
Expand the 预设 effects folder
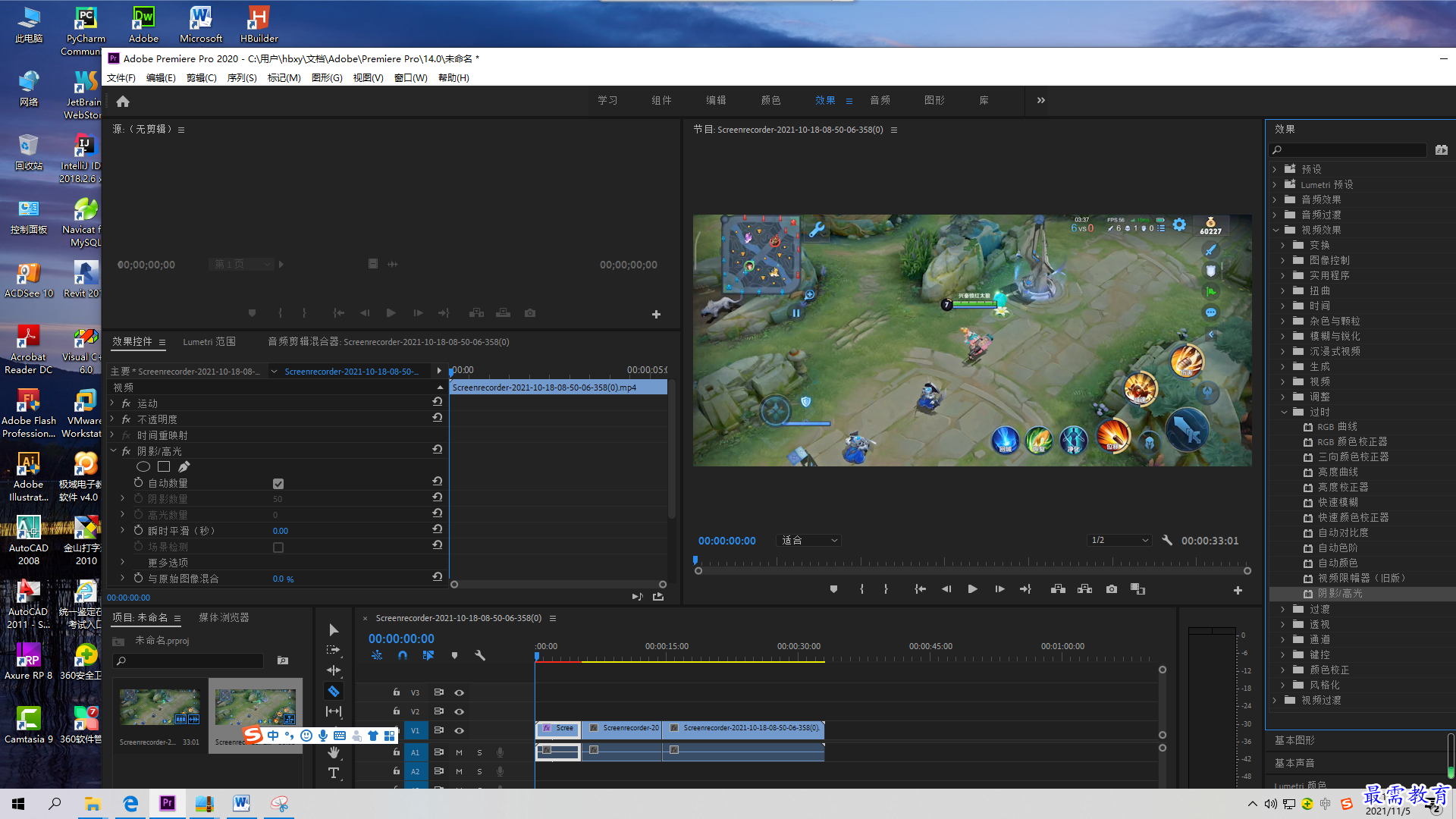pos(1275,169)
